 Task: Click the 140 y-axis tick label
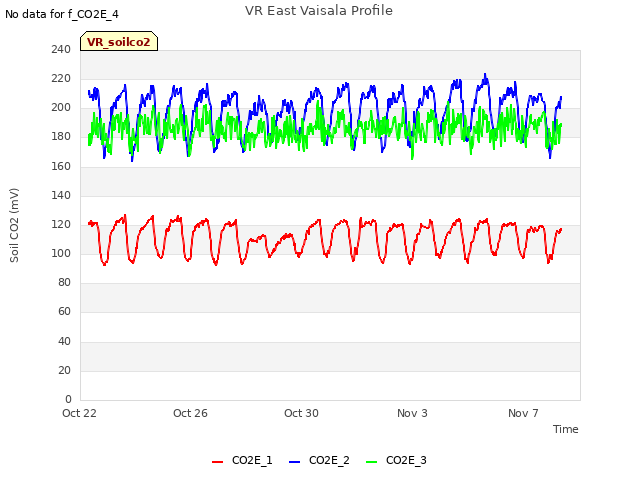(x=61, y=195)
